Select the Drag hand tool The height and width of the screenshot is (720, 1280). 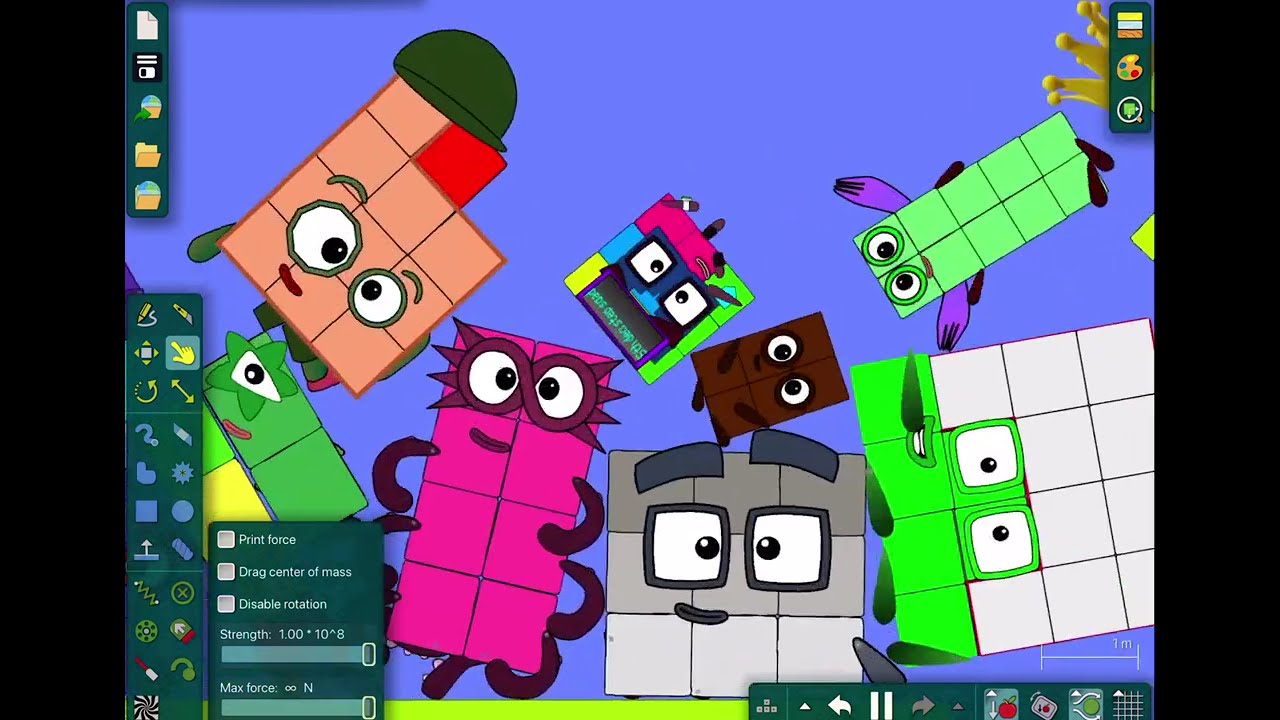(182, 352)
